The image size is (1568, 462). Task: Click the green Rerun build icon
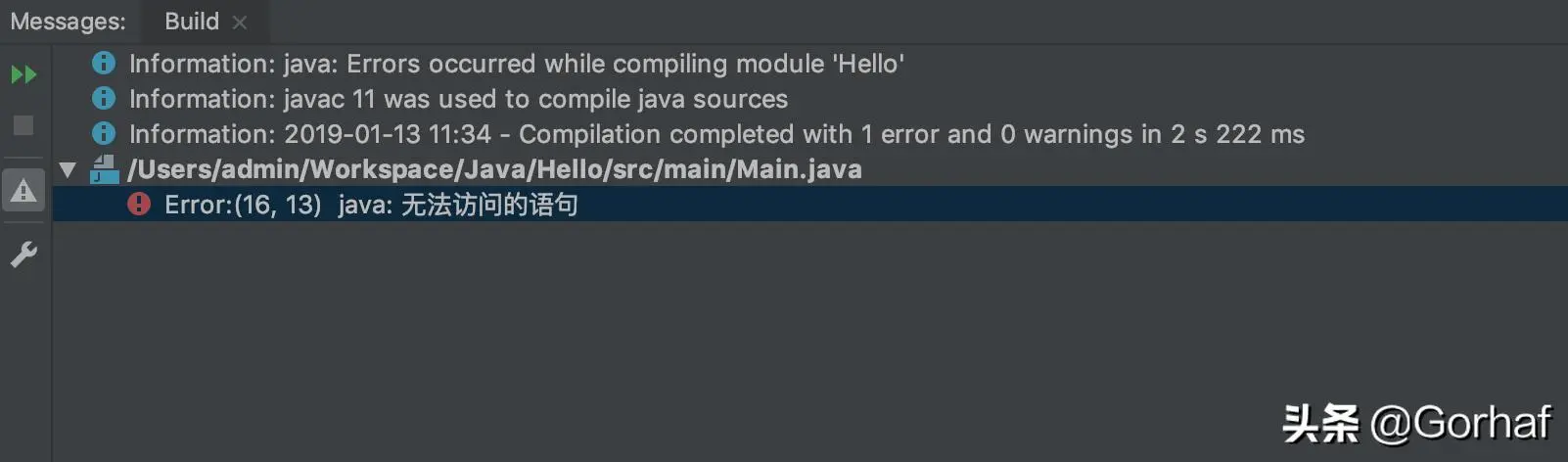(x=23, y=74)
